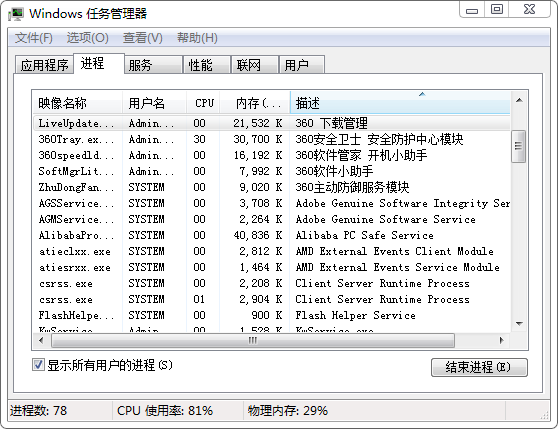Close the Task Manager window
558x429 pixels.
pyautogui.click(x=530, y=10)
